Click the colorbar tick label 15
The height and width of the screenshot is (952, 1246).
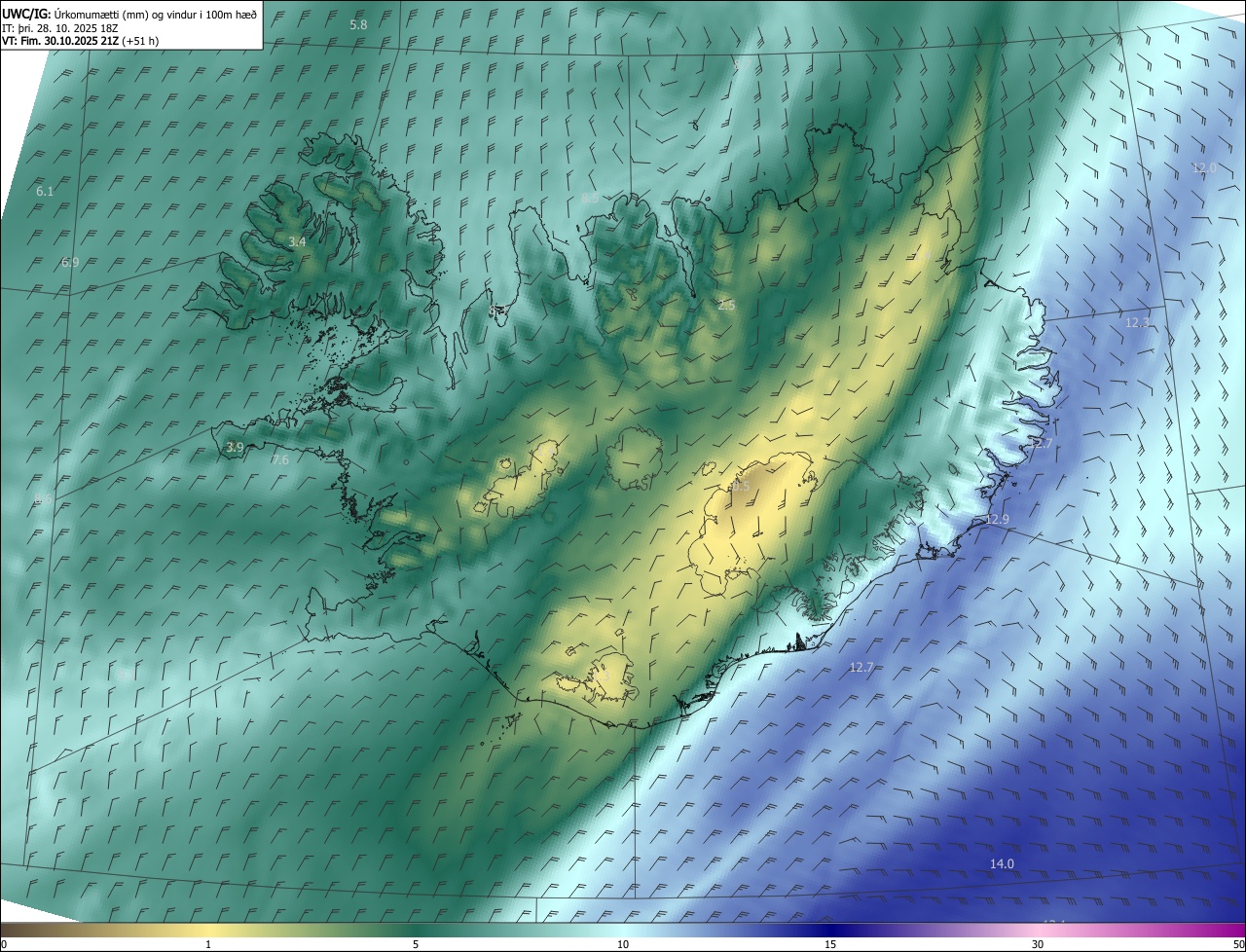[x=830, y=944]
